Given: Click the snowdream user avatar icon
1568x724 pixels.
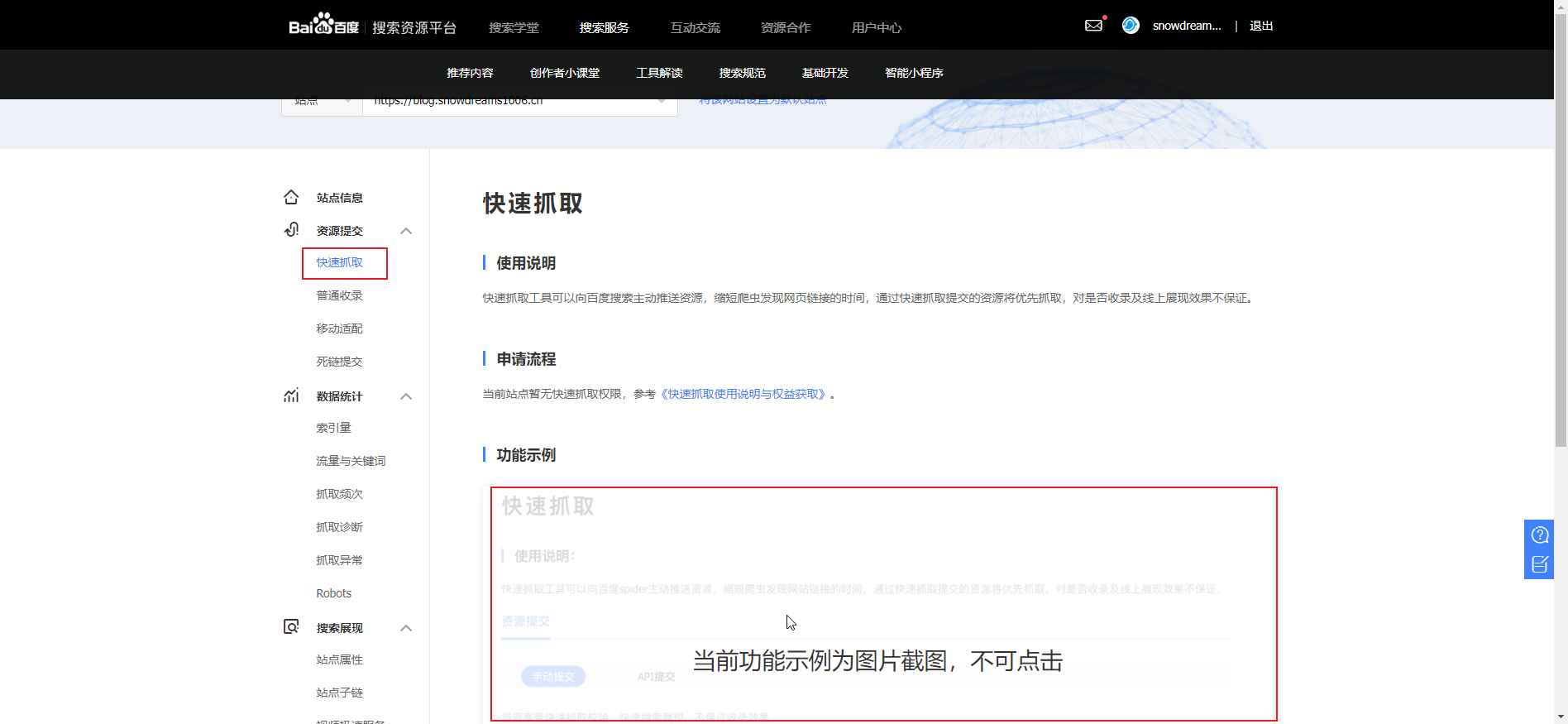Looking at the screenshot, I should click(1130, 26).
